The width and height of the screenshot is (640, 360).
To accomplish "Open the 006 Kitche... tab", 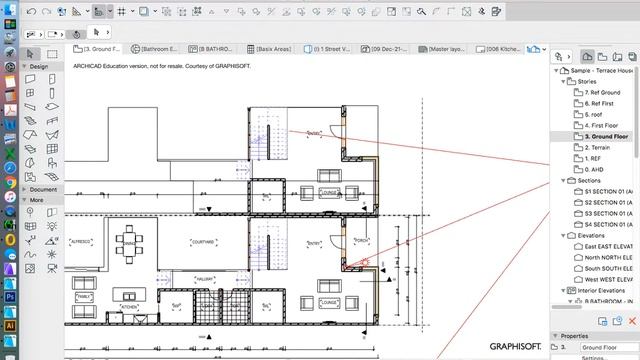I will coord(498,49).
